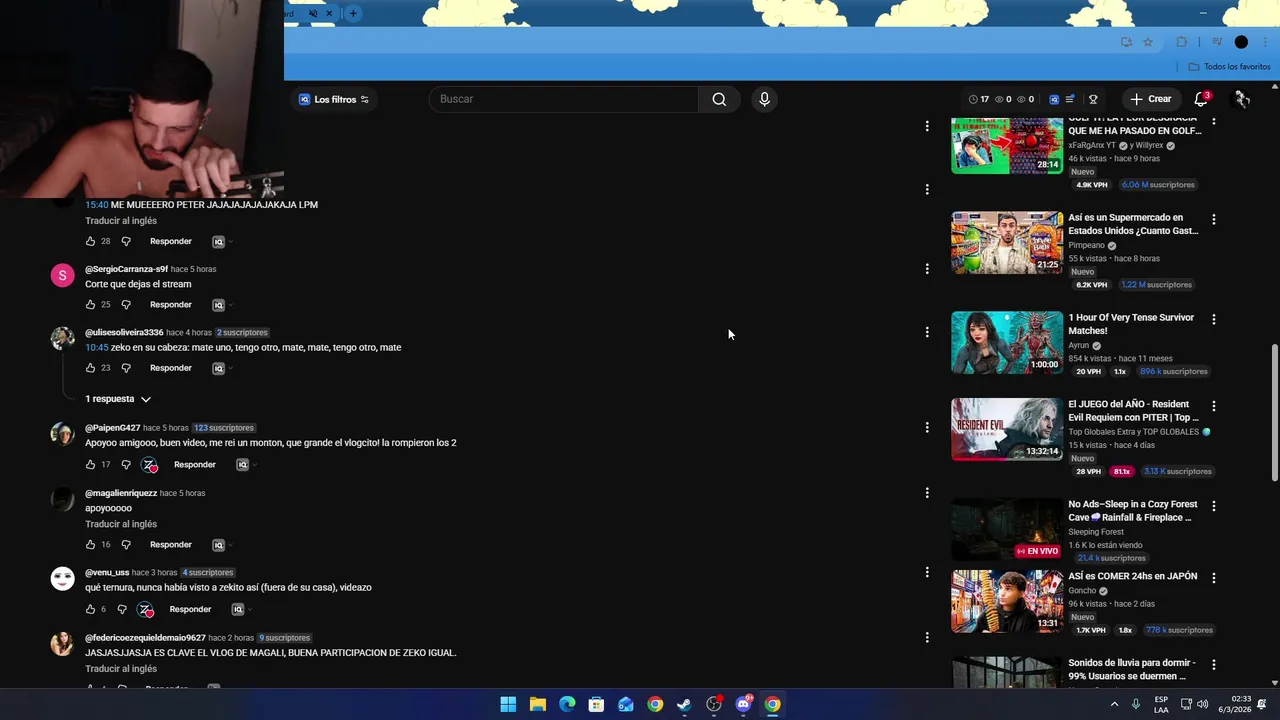The image size is (1280, 720).
Task: Reply to the venu_uss comment
Action: (x=190, y=609)
